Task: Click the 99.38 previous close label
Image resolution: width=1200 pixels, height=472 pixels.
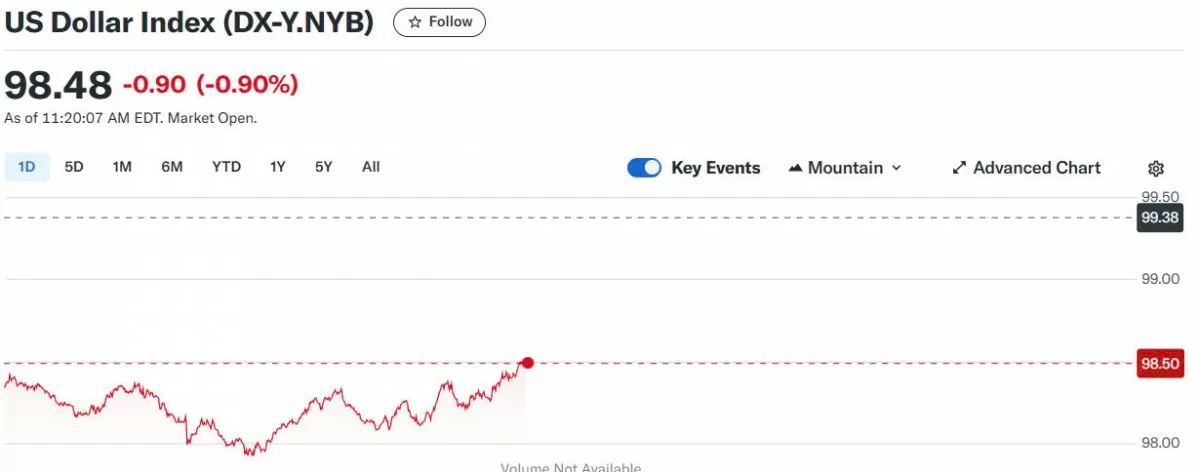Action: [1159, 217]
